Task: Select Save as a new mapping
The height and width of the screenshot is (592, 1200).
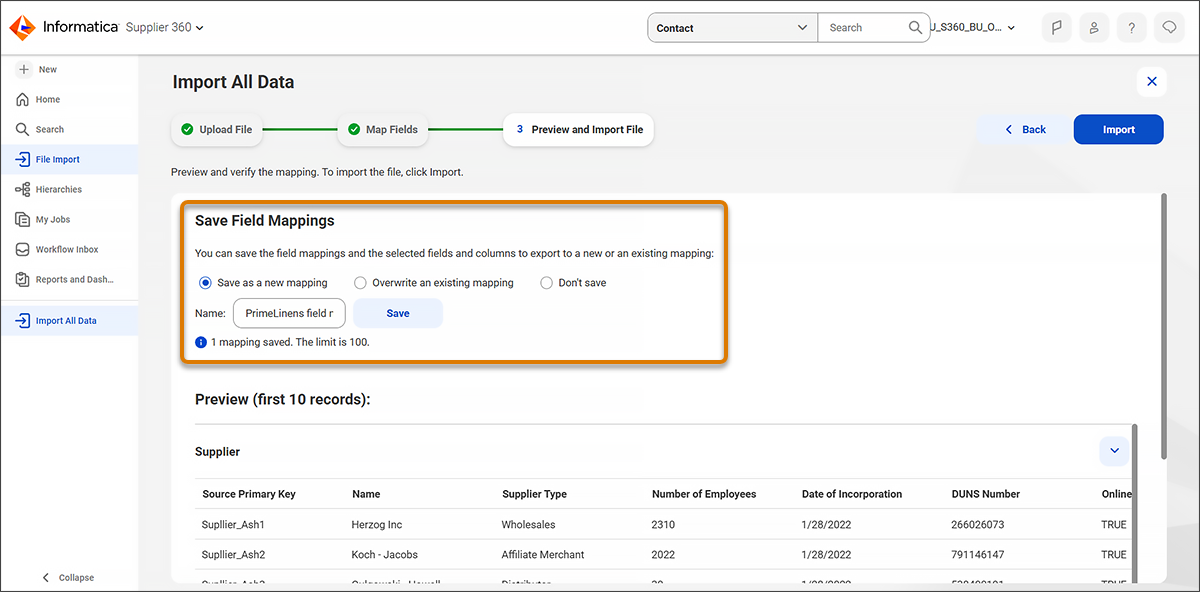Action: 205,283
